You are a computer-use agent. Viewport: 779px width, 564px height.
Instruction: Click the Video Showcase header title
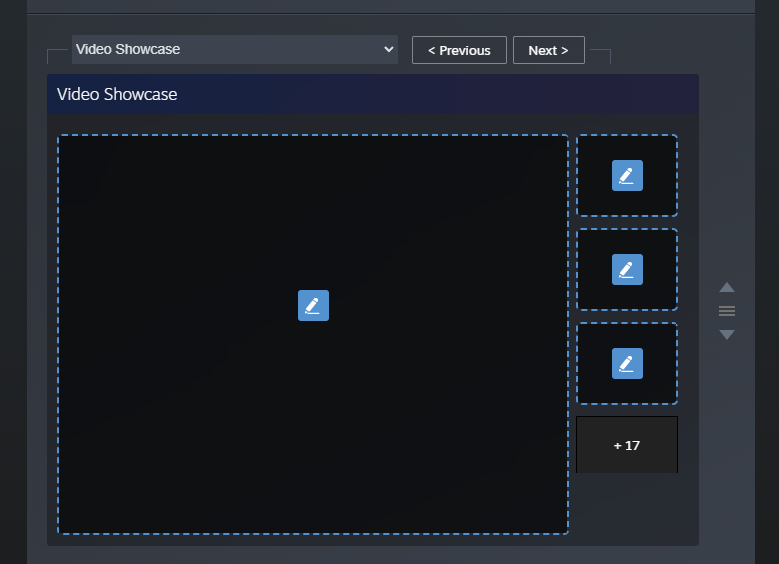coord(117,94)
